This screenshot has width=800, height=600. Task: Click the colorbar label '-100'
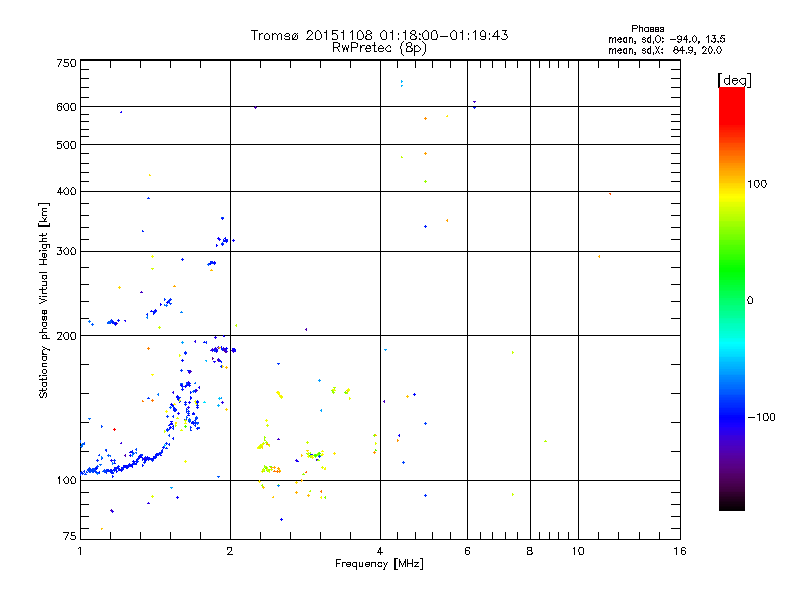click(x=761, y=417)
